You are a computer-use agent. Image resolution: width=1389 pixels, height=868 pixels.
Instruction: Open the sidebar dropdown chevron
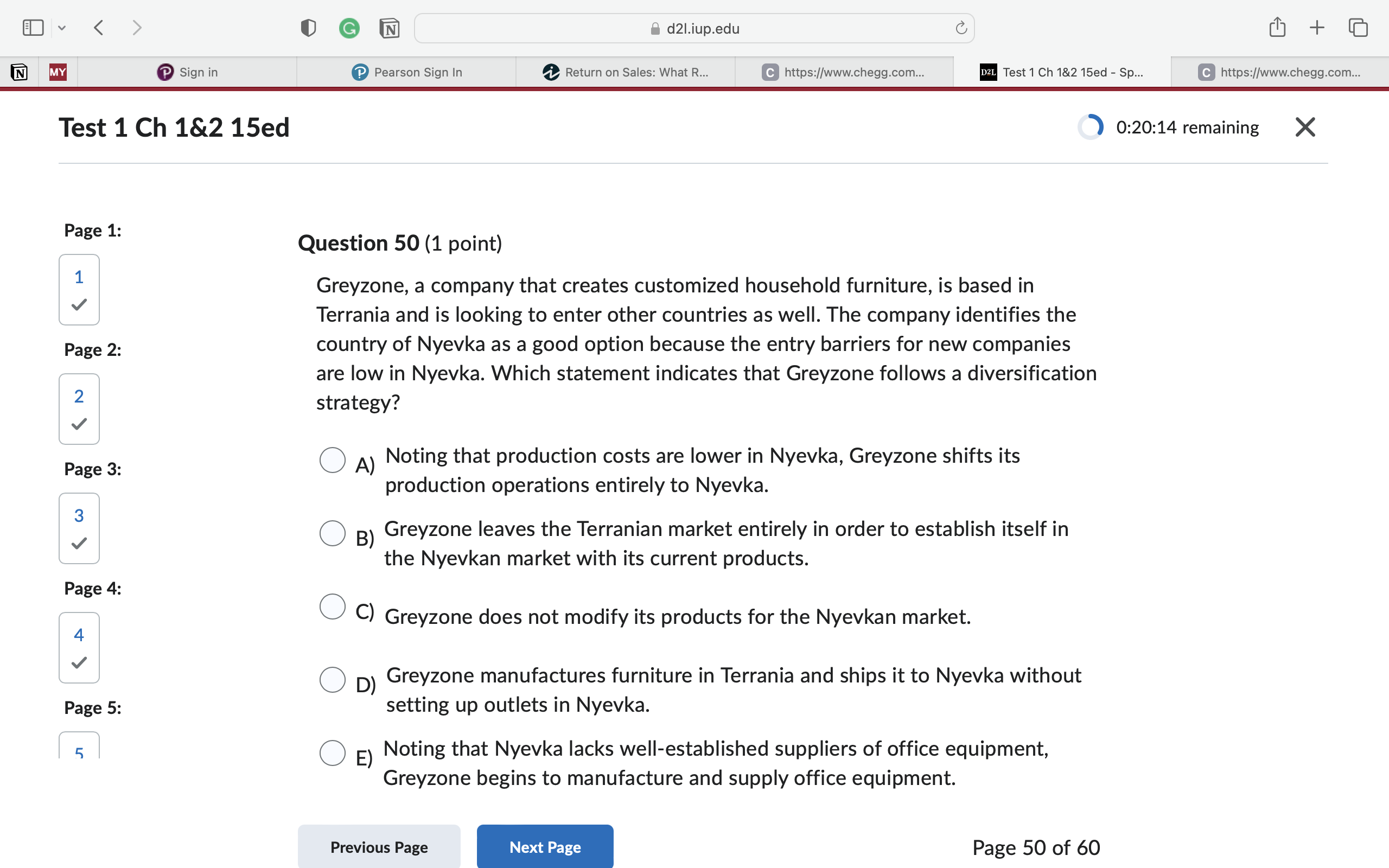tap(62, 28)
